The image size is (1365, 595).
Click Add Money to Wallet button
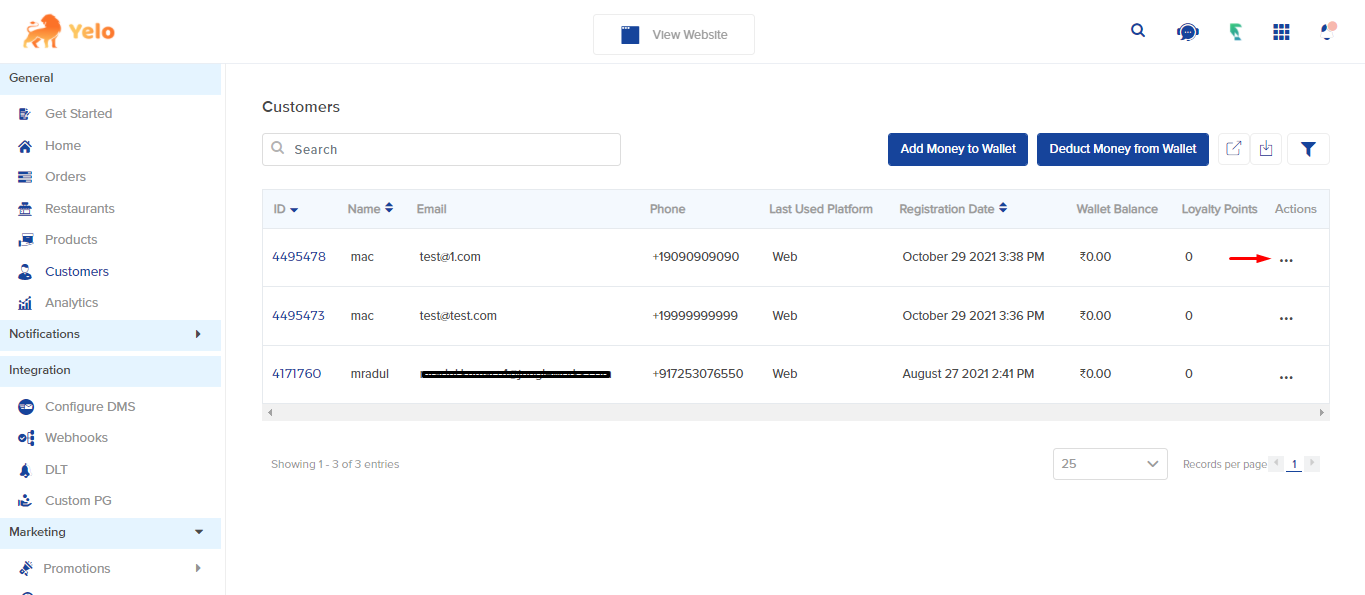tap(958, 149)
